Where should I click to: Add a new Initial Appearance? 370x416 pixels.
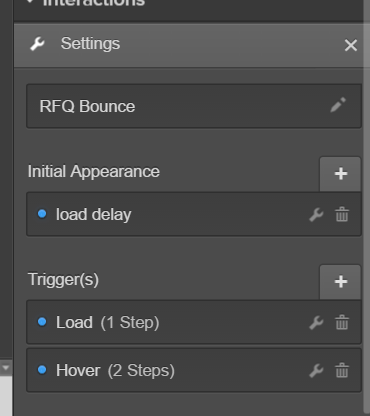pyautogui.click(x=340, y=174)
